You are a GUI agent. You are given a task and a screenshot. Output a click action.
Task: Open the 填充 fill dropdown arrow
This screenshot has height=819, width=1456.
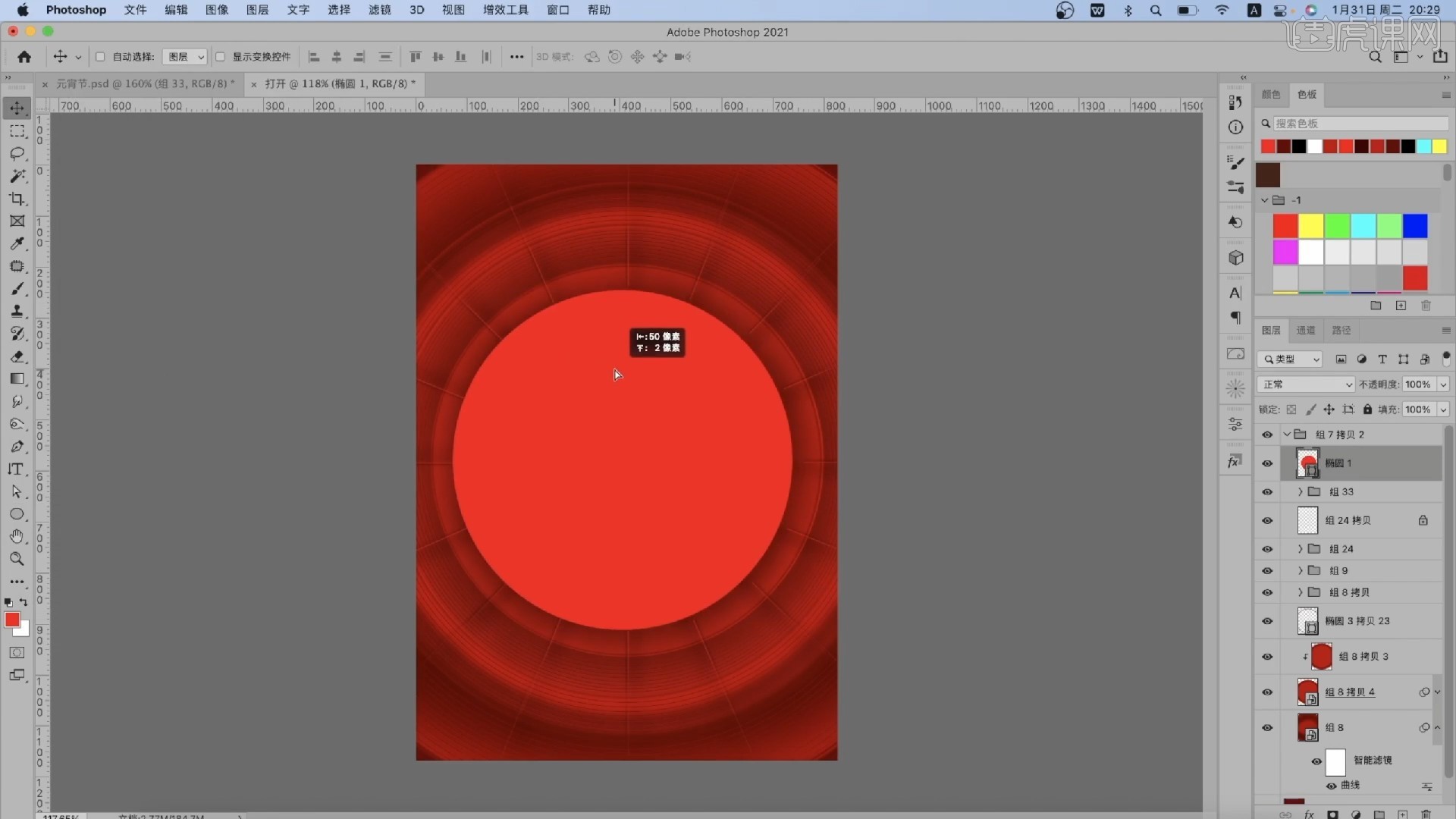[x=1443, y=409]
